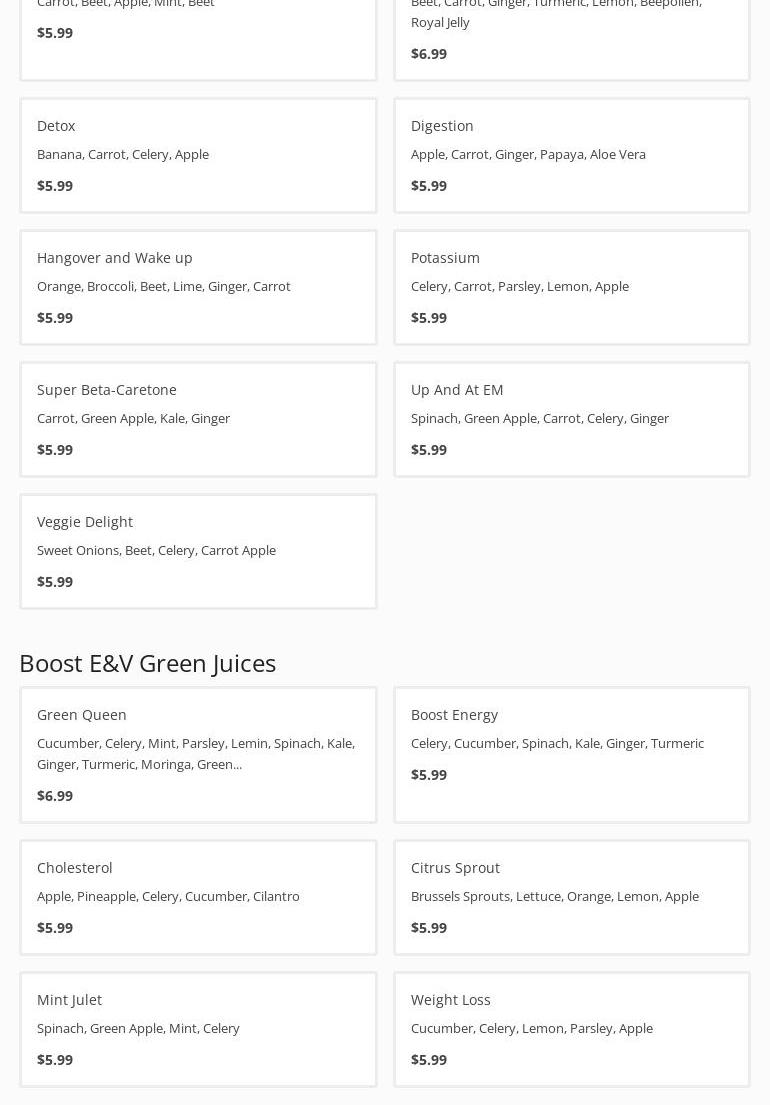Select the Citrus Sprout juice
The width and height of the screenshot is (770, 1105).
[x=572, y=897]
